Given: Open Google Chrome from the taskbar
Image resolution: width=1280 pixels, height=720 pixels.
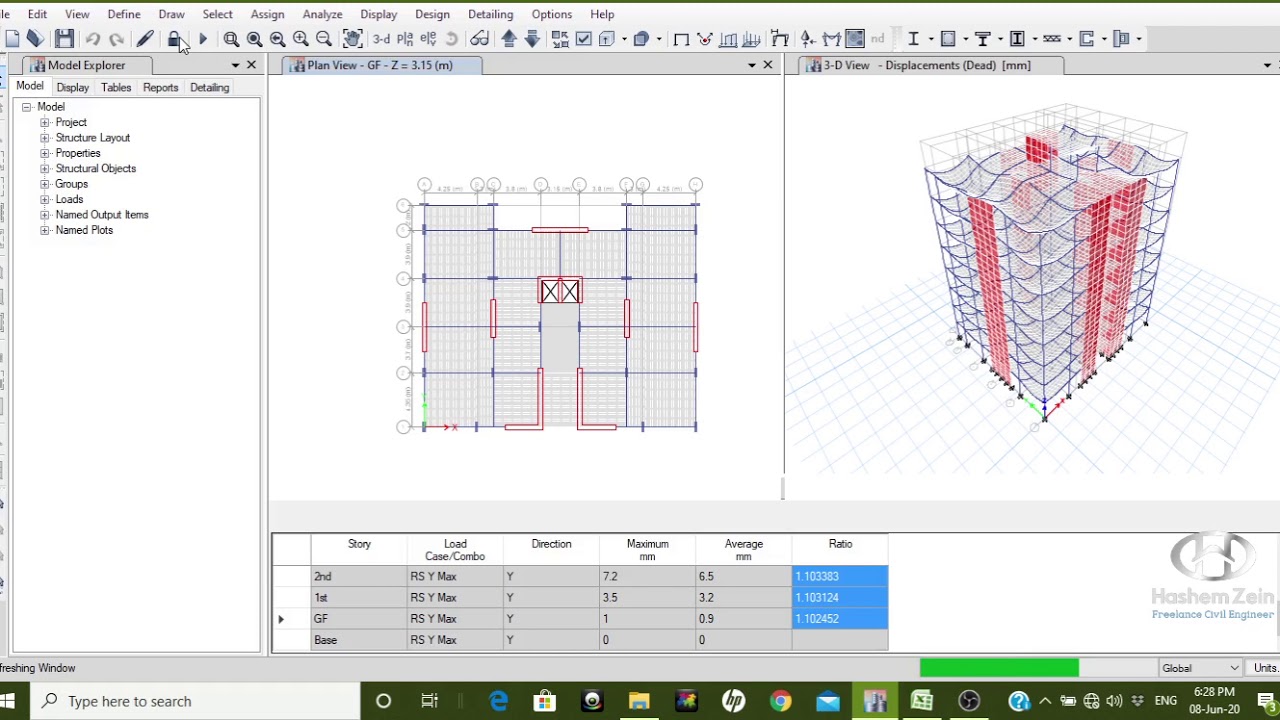Looking at the screenshot, I should pos(780,701).
